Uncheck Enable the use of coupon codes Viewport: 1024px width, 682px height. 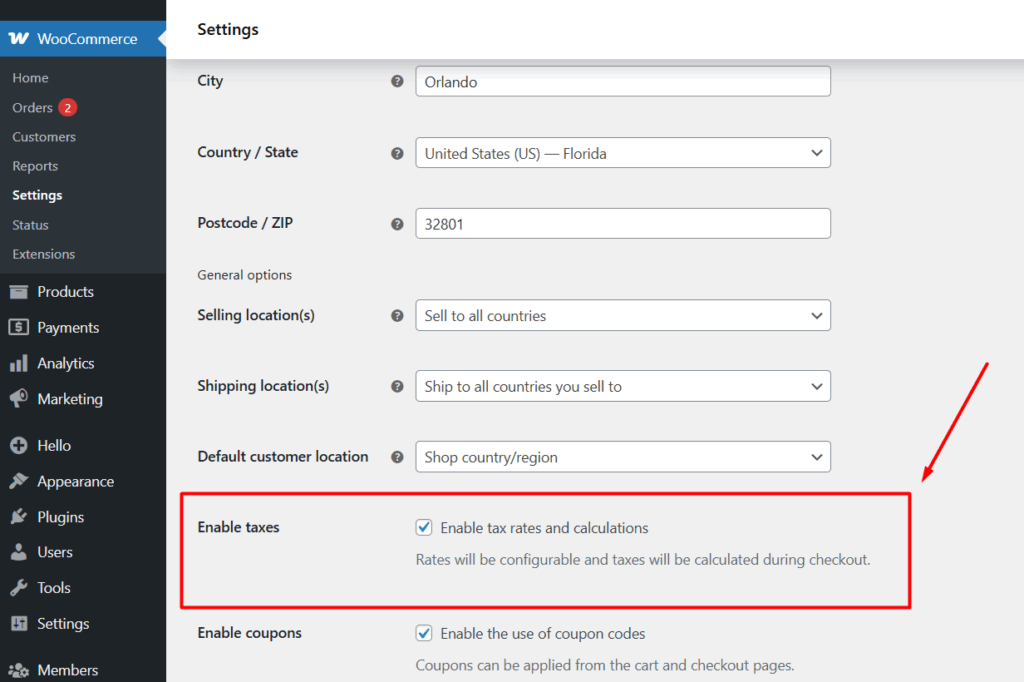tap(424, 633)
